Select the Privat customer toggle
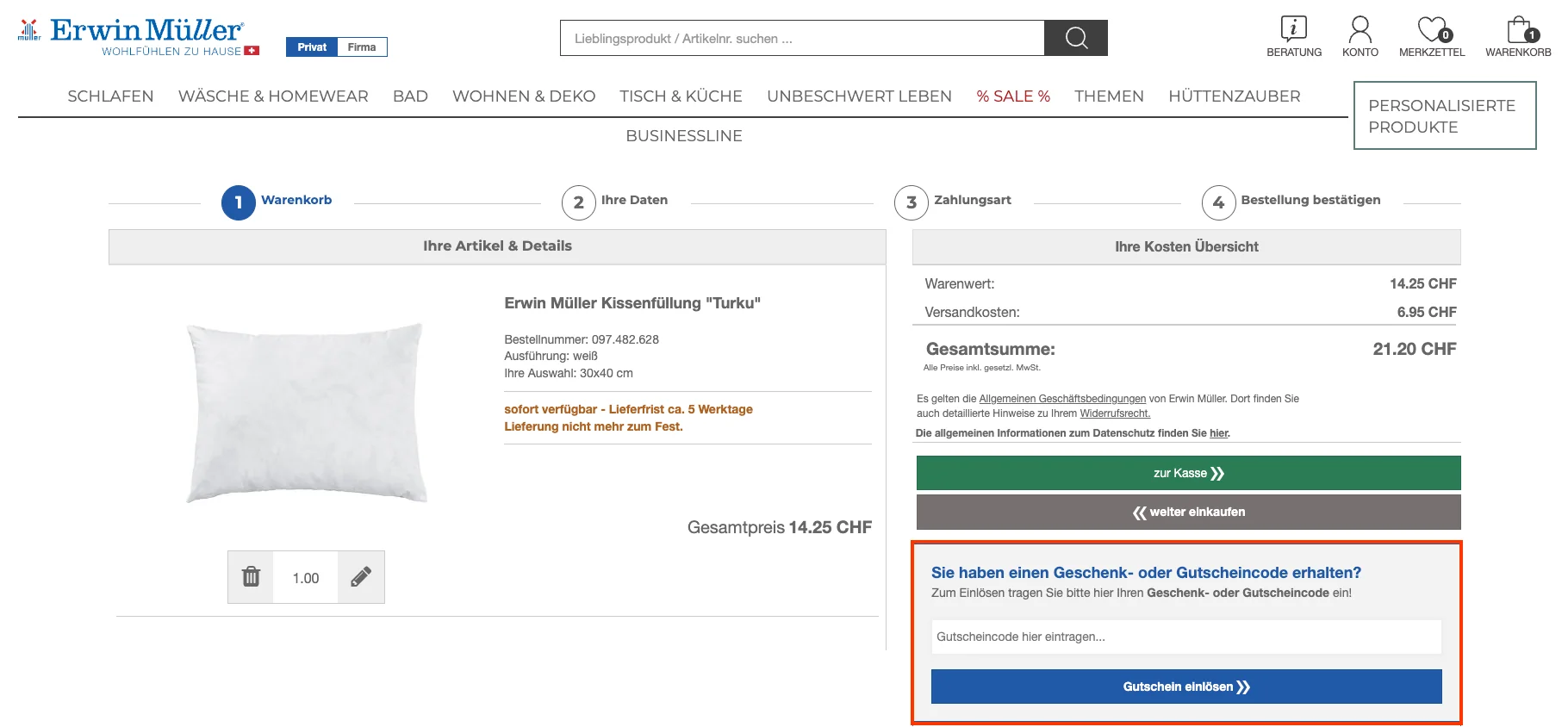Viewport: 1568px width, 727px height. pos(312,47)
